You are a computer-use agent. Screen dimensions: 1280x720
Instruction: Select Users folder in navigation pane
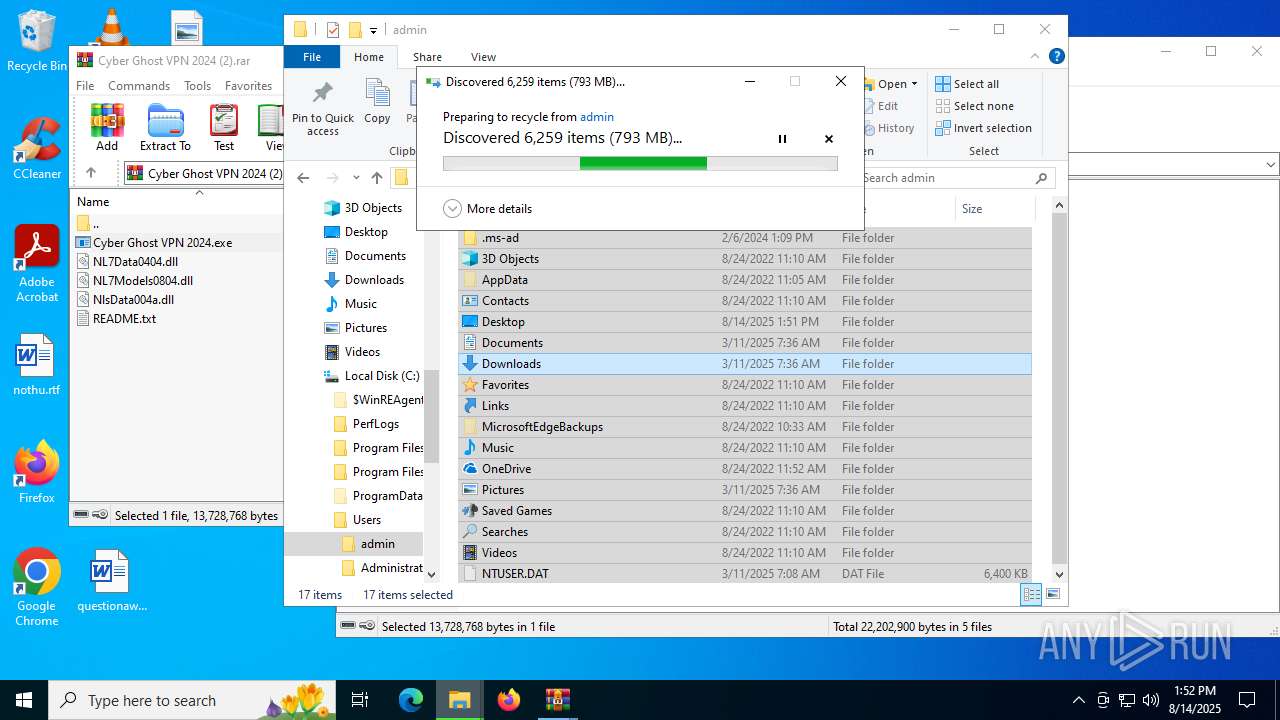click(367, 520)
